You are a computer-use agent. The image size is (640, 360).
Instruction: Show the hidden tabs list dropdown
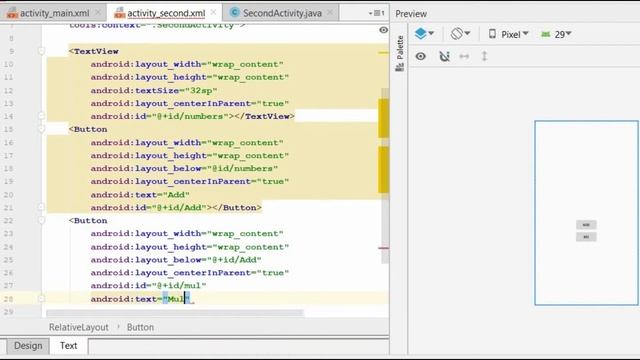(x=376, y=13)
